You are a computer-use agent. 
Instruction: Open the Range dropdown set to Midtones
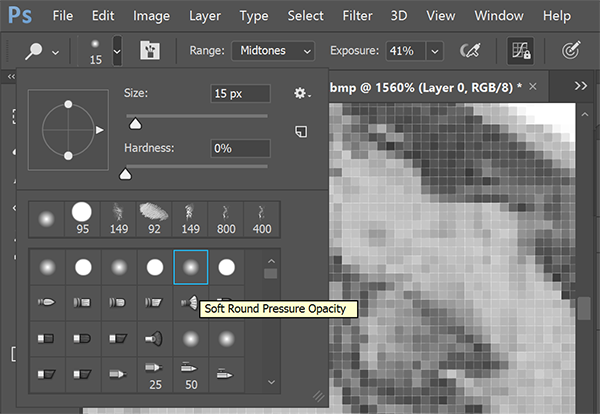(273, 51)
